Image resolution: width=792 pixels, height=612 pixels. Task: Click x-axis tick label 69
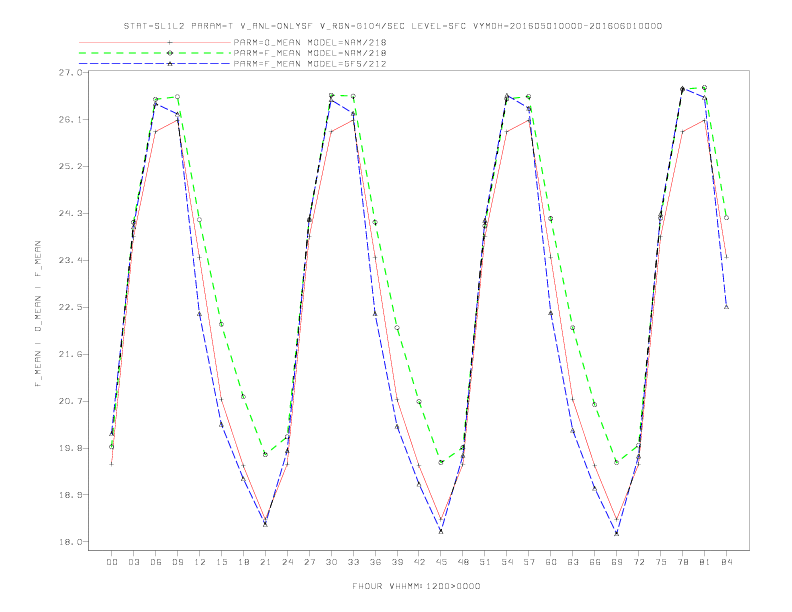pyautogui.click(x=617, y=562)
